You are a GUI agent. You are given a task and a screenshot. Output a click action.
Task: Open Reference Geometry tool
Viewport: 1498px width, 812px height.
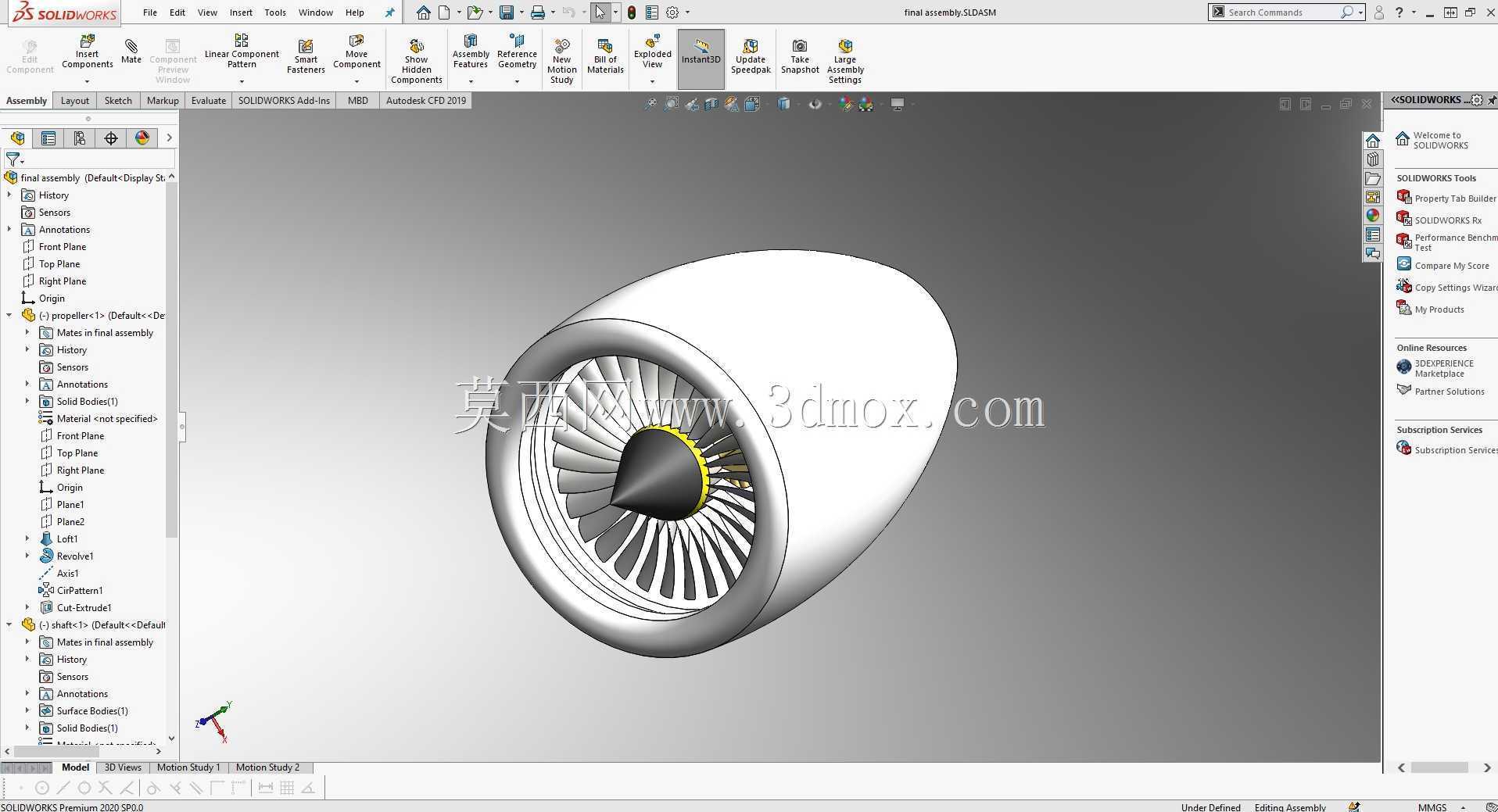coord(517,52)
